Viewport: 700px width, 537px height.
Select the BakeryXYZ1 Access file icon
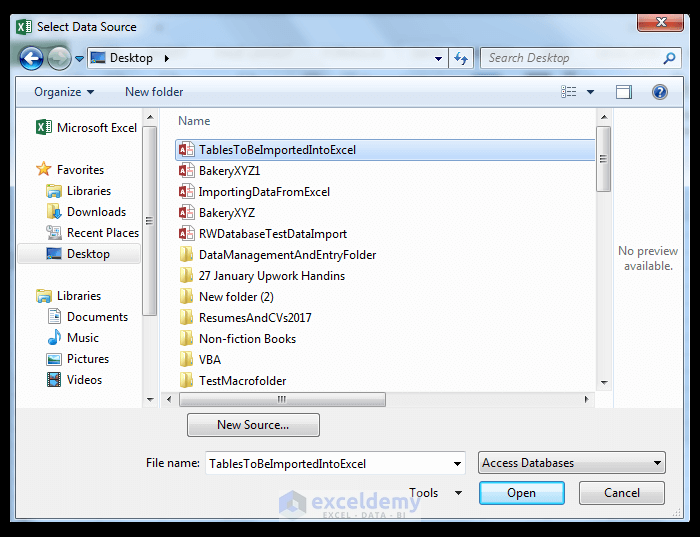(x=186, y=171)
